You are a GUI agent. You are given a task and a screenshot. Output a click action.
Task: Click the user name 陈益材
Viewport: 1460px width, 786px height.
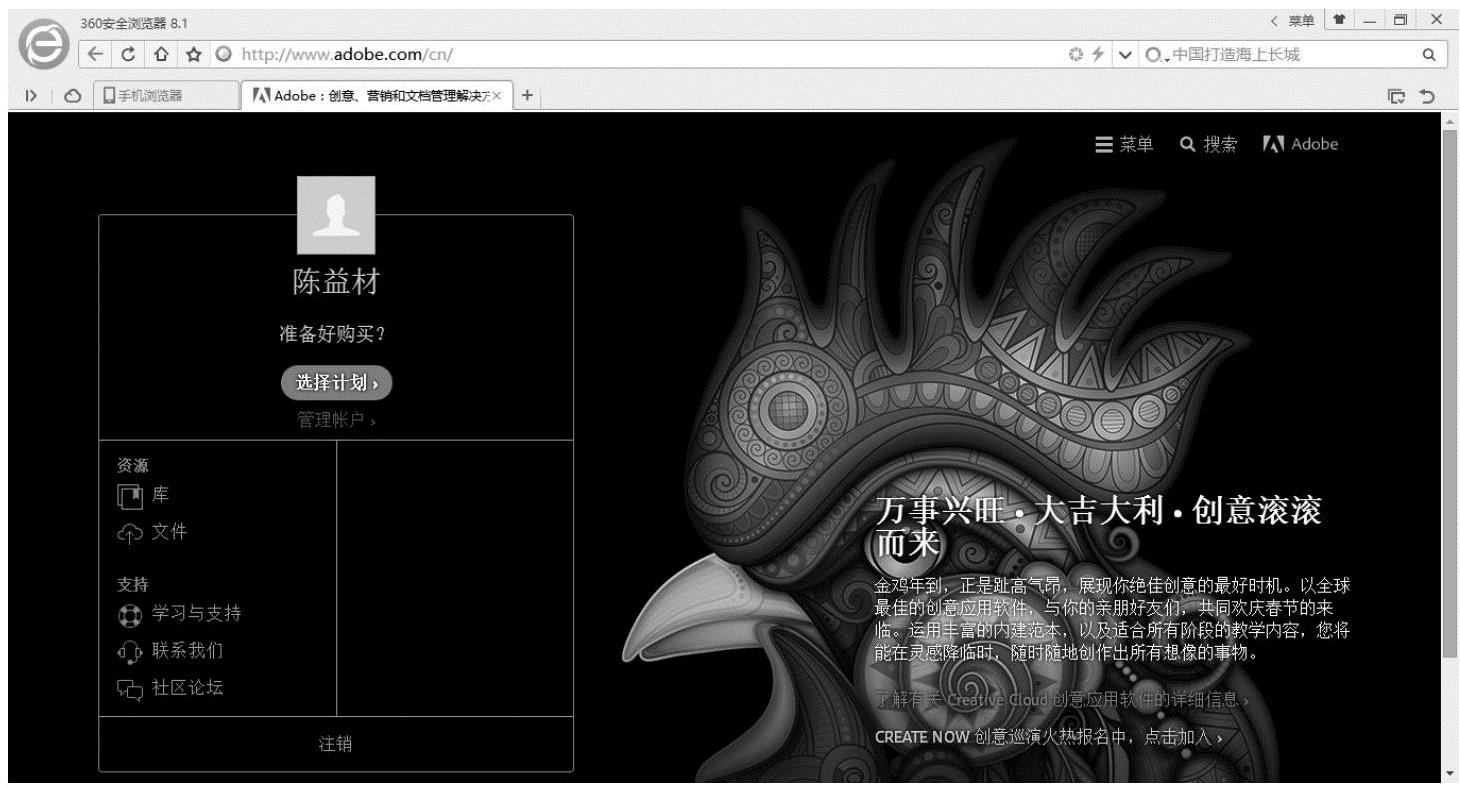336,284
